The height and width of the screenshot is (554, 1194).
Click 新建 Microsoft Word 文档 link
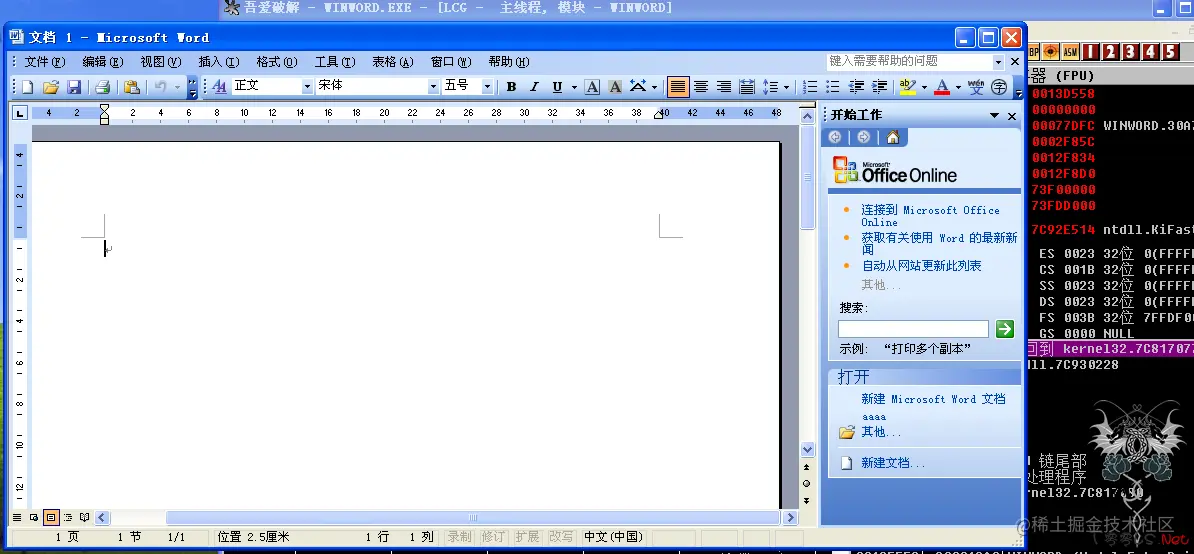click(x=934, y=399)
